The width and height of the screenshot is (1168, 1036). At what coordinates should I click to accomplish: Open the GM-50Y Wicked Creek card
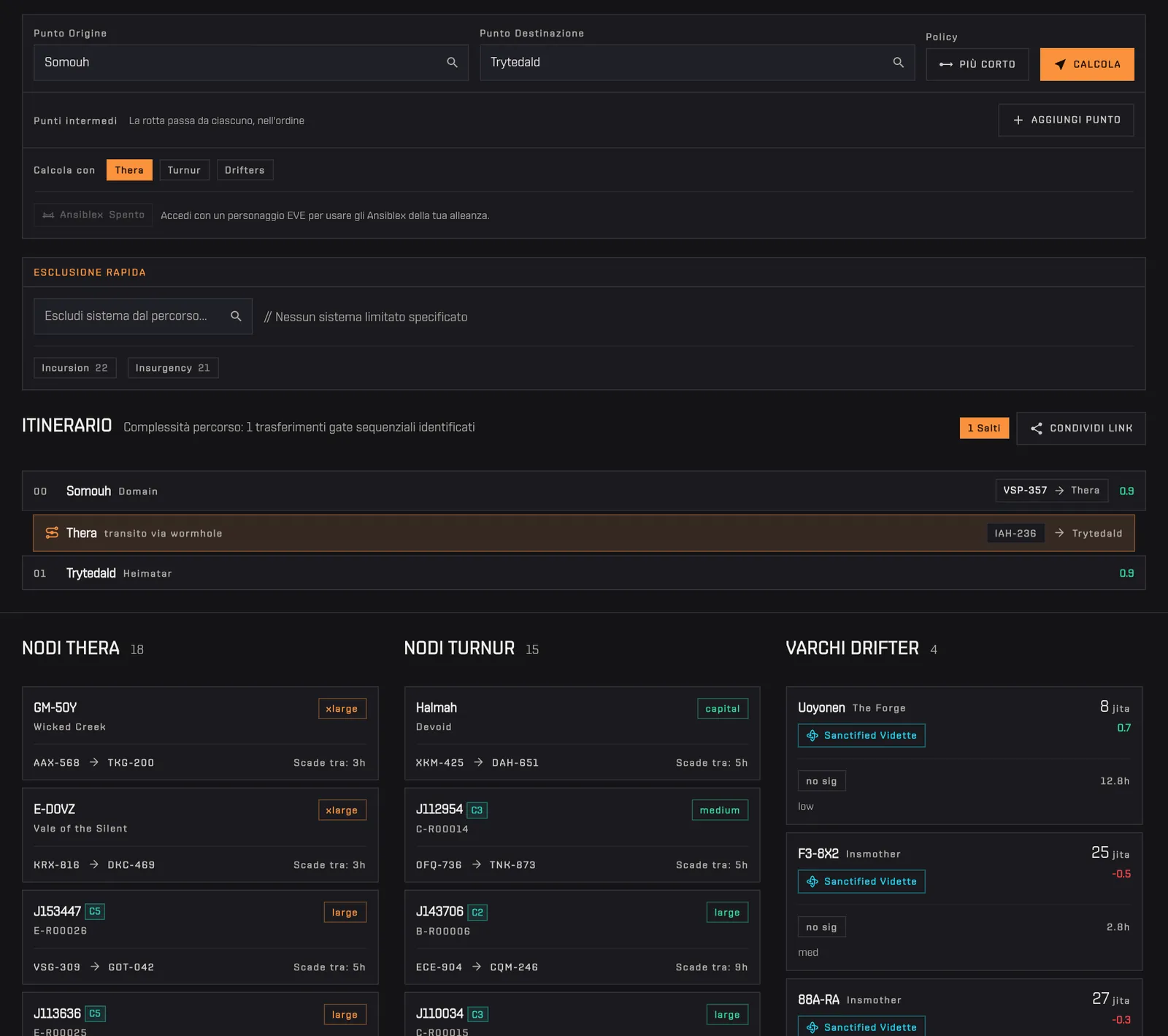coord(200,734)
